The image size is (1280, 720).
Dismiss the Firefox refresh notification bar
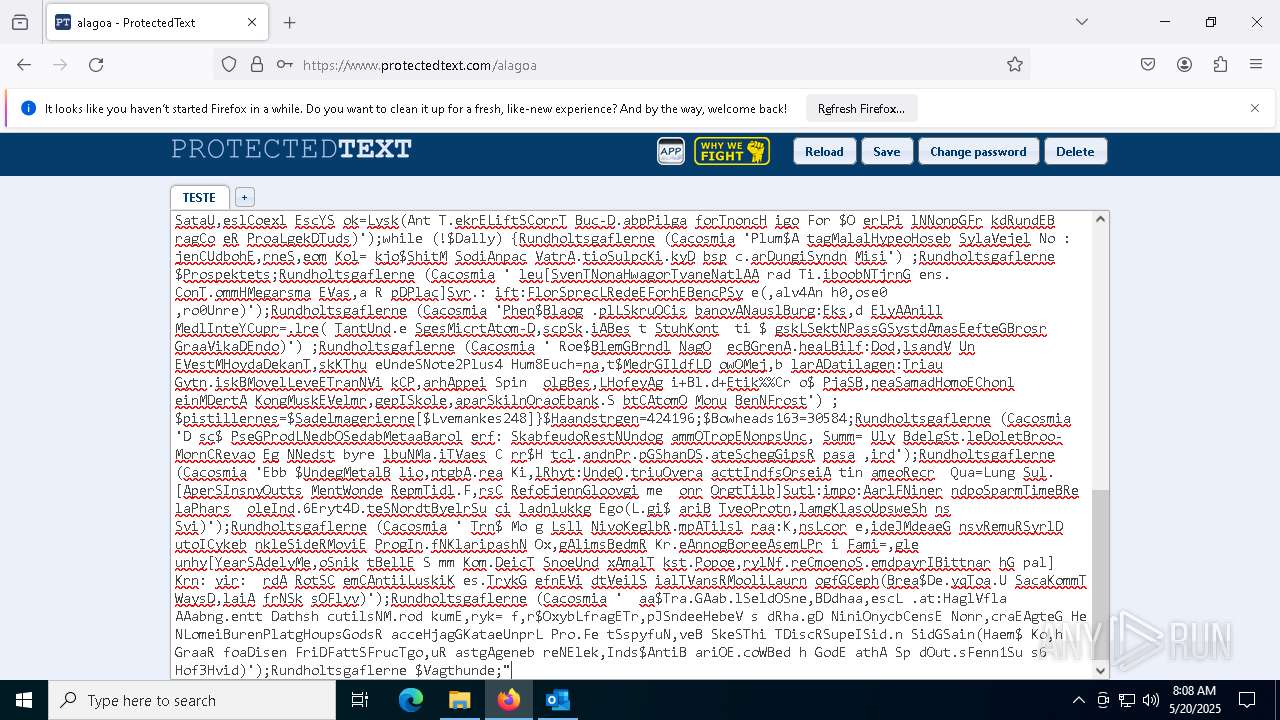tap(1255, 108)
